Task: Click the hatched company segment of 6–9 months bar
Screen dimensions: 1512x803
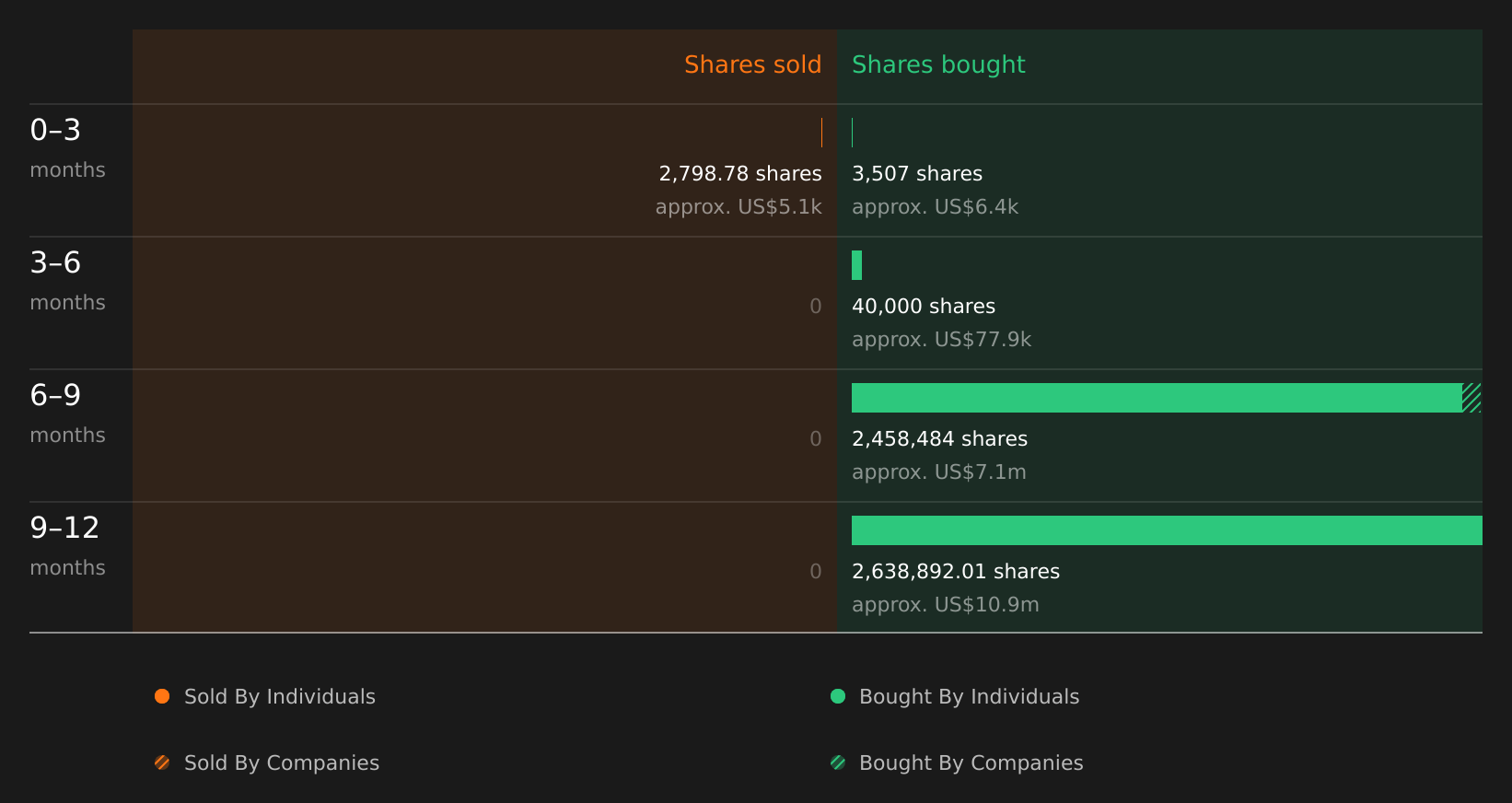Action: [x=1472, y=398]
